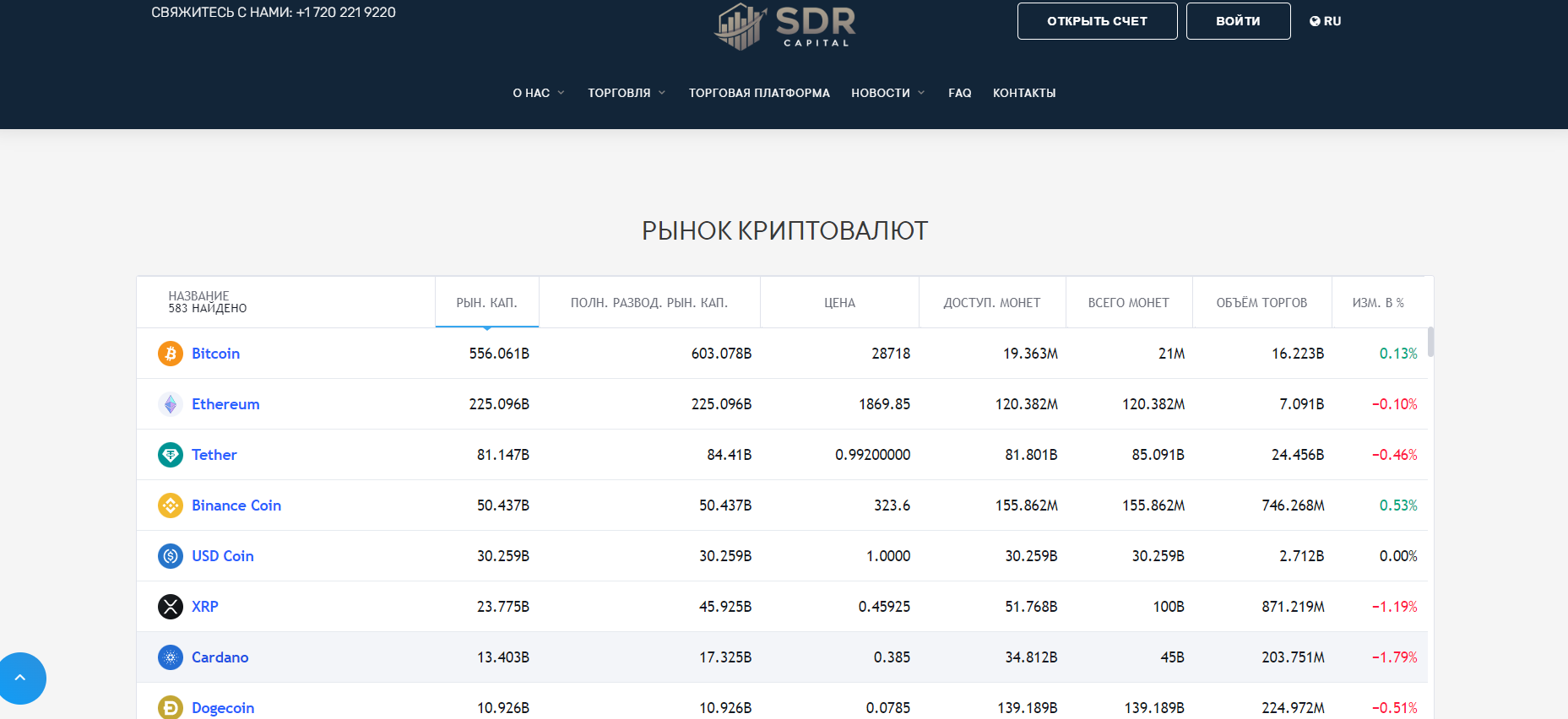Click Tether trading volume 24.456B
Screen dimensions: 1568x719
1298,455
